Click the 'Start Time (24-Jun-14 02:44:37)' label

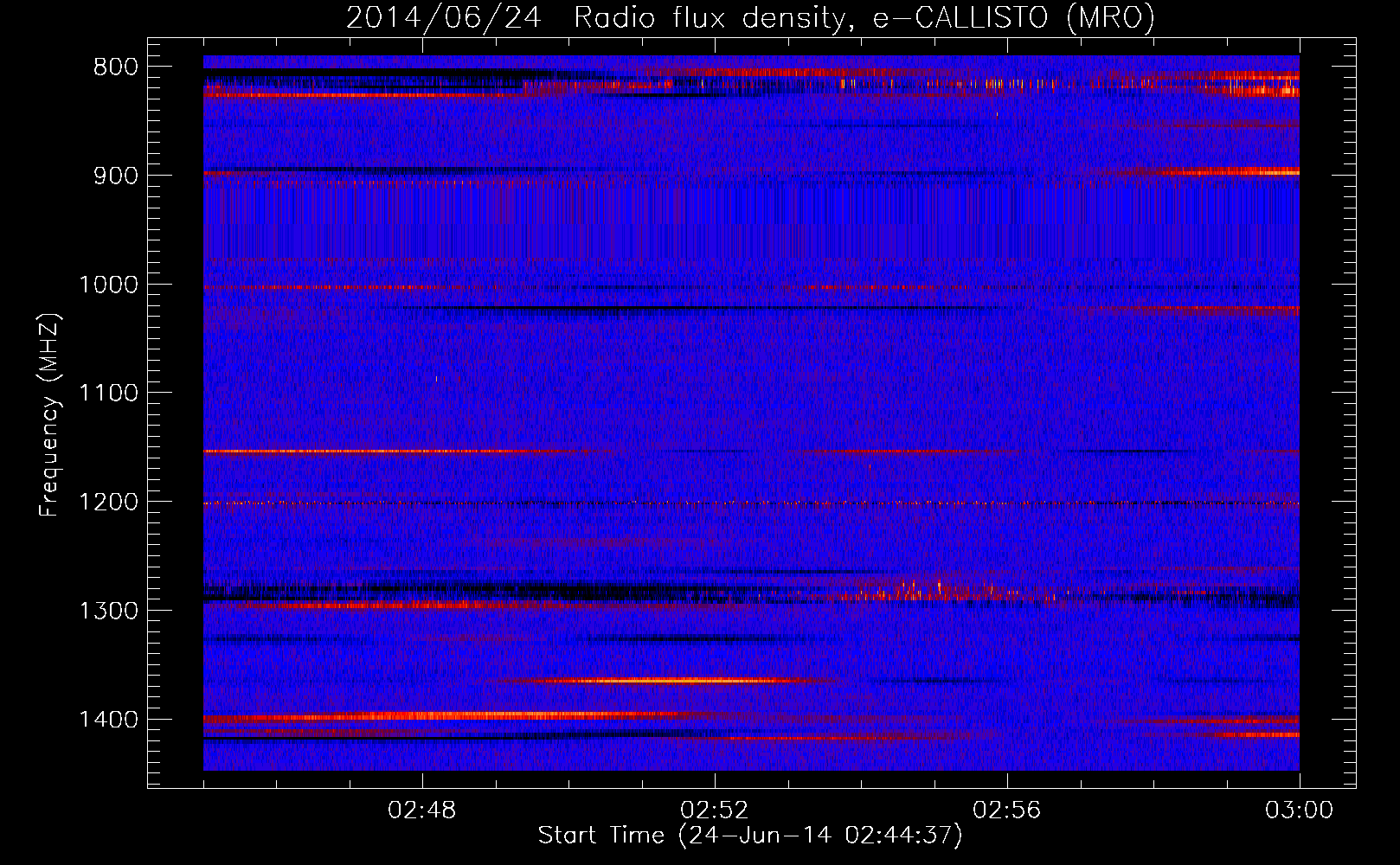coord(750,836)
